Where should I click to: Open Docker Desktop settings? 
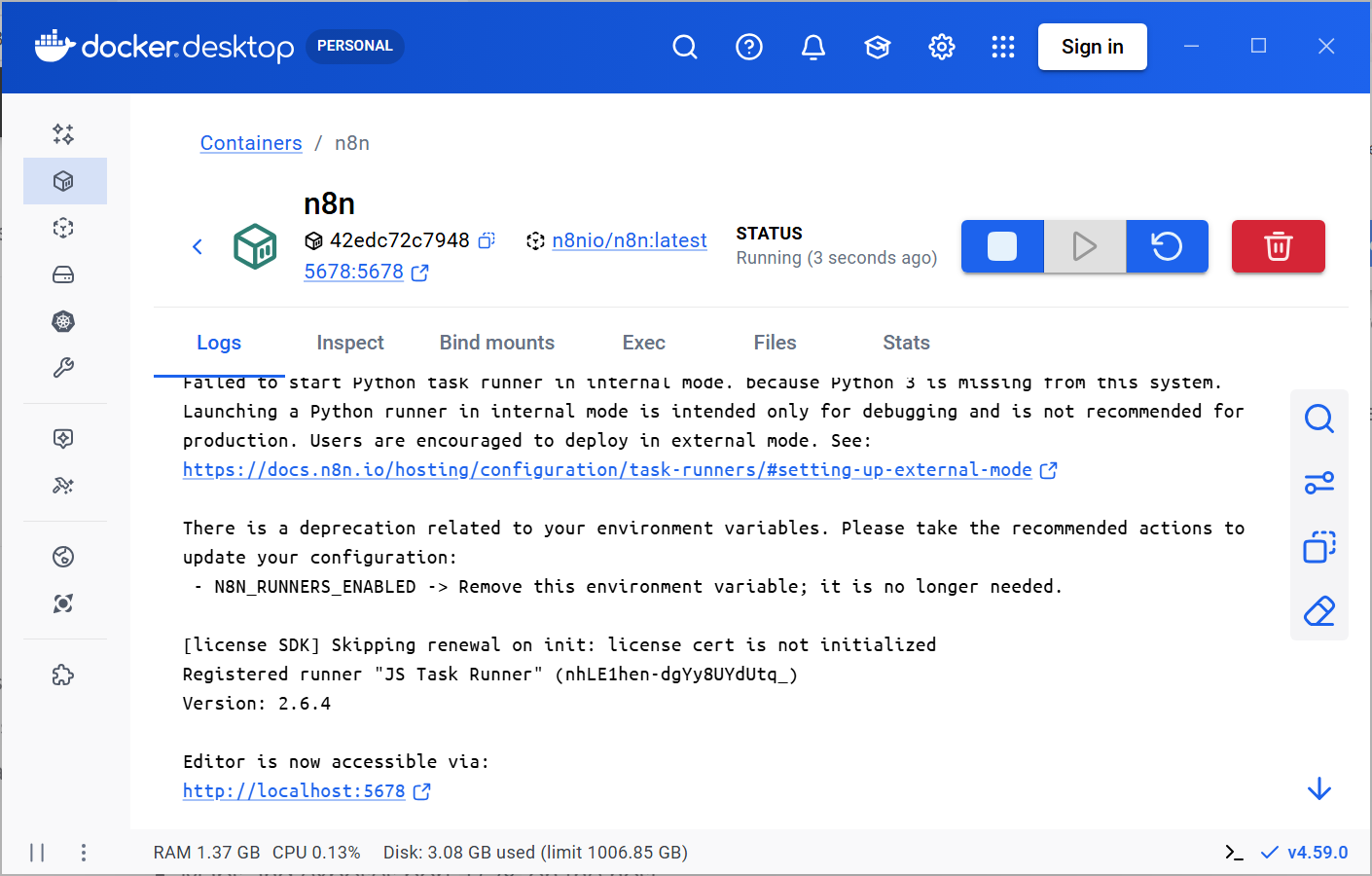941,46
